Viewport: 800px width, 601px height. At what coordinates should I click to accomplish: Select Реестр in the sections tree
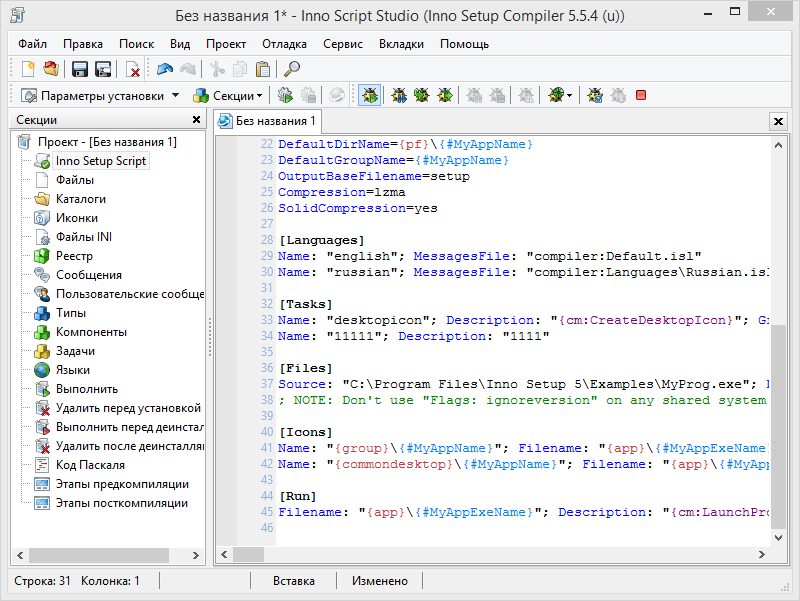(74, 256)
